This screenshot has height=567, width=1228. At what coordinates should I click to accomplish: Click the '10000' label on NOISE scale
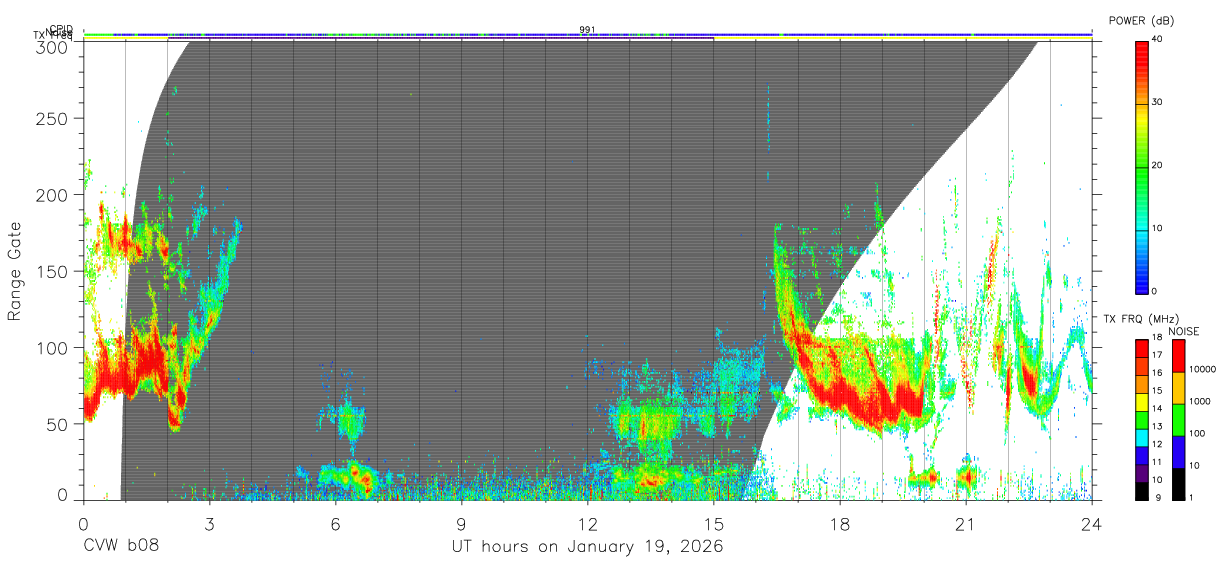point(1202,371)
